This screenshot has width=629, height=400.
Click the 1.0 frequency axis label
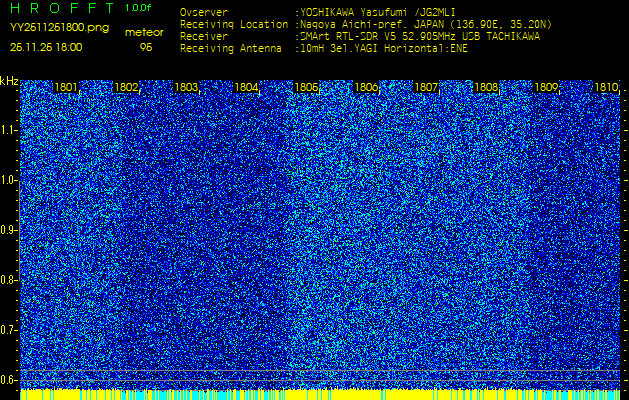[9, 181]
